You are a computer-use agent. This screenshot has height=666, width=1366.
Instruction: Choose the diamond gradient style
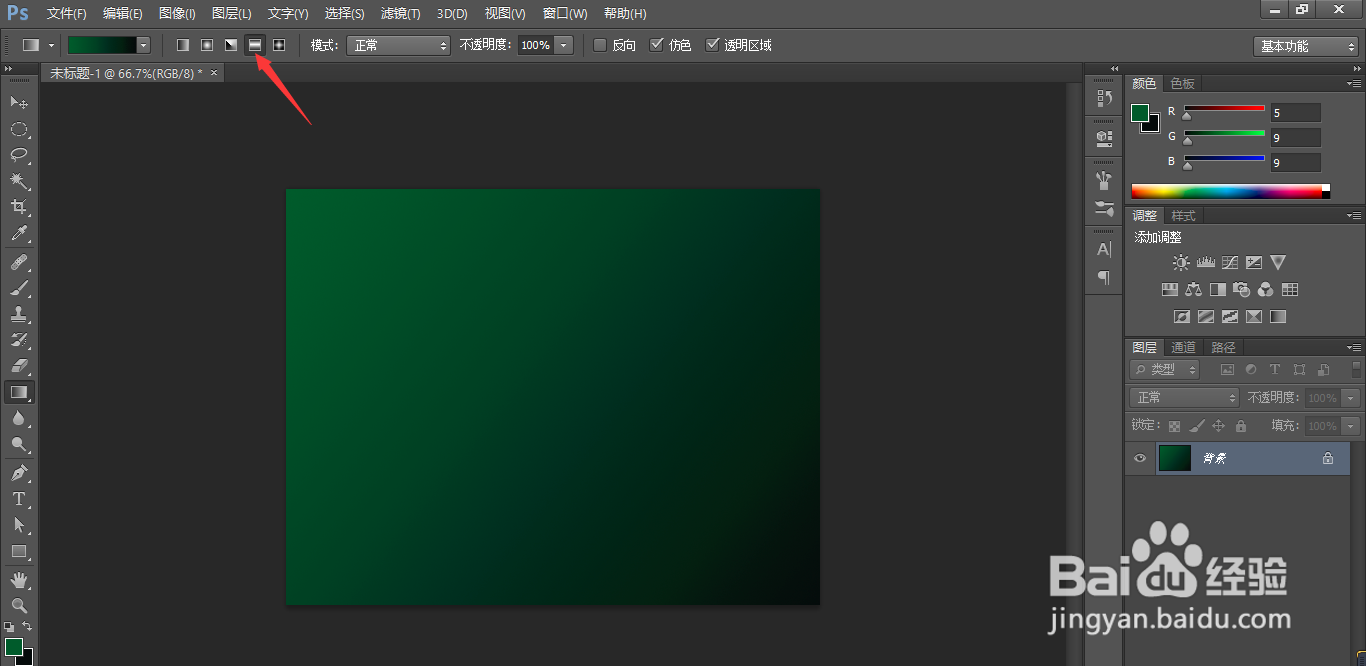pyautogui.click(x=279, y=45)
